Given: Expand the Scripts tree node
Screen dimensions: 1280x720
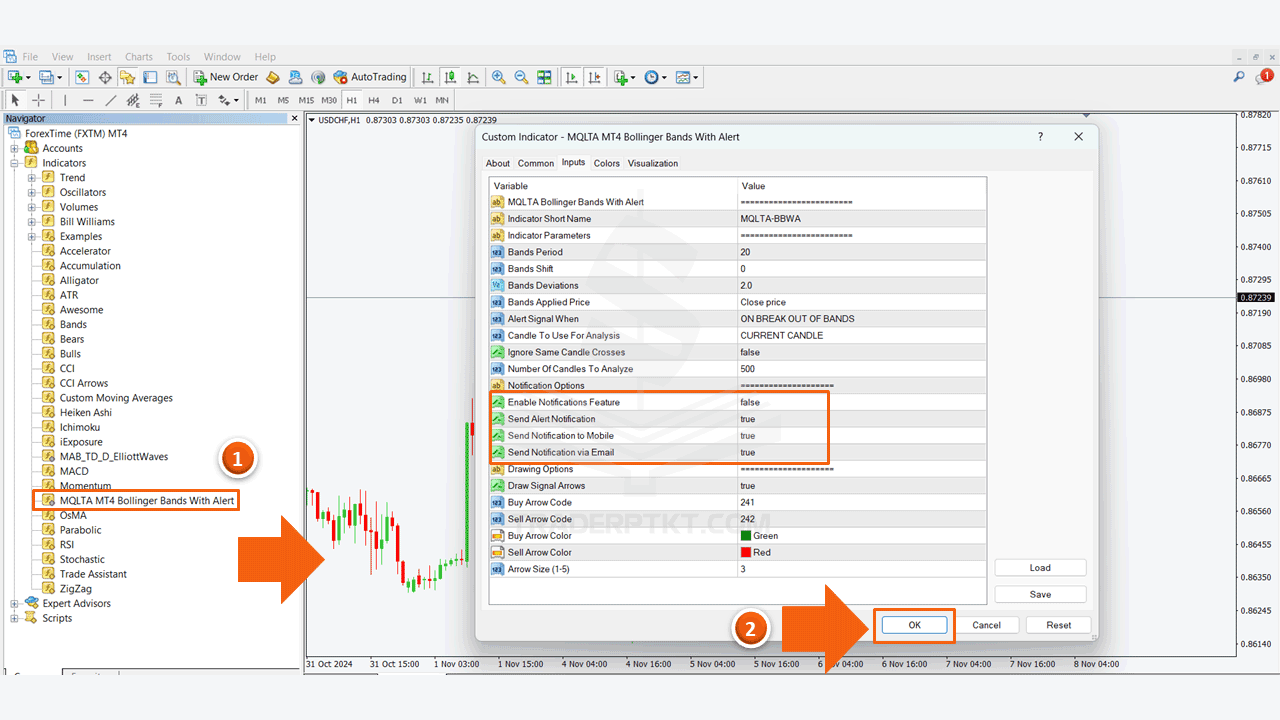Looking at the screenshot, I should click(x=15, y=618).
